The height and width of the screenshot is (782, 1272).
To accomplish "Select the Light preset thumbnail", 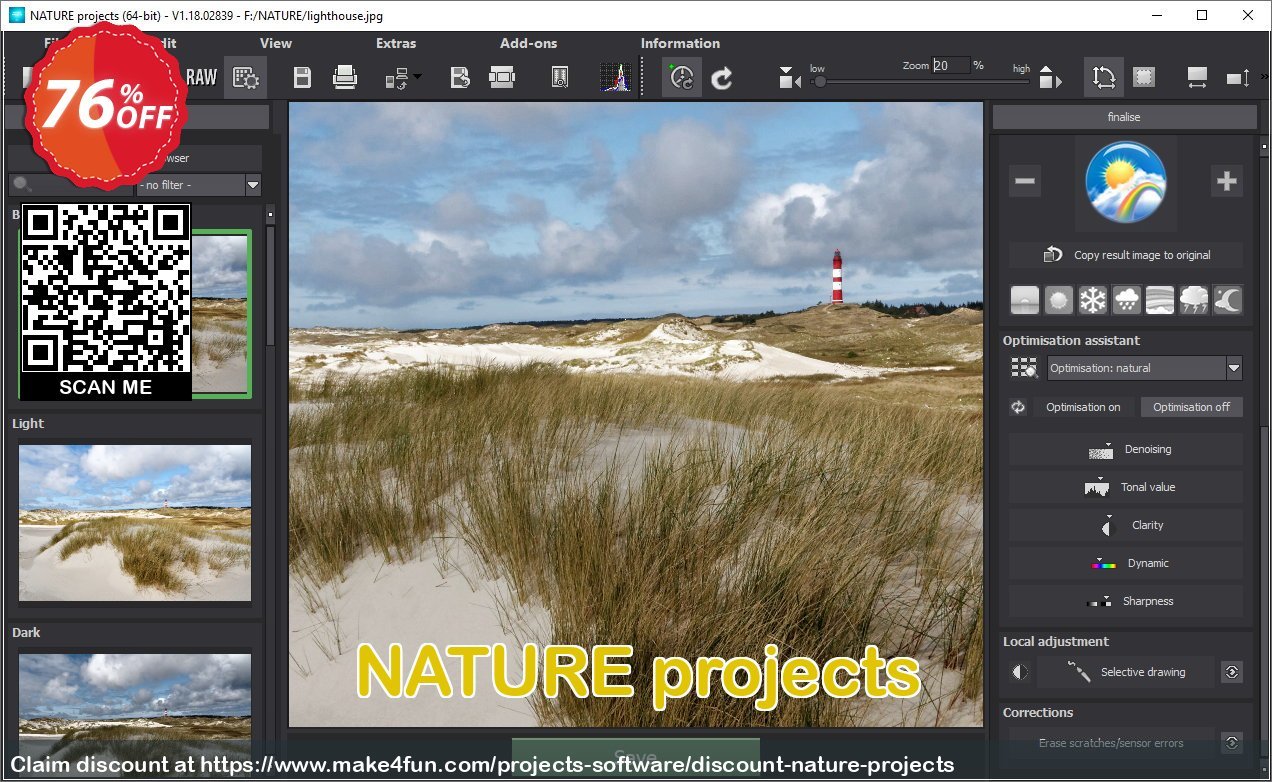I will [x=135, y=523].
